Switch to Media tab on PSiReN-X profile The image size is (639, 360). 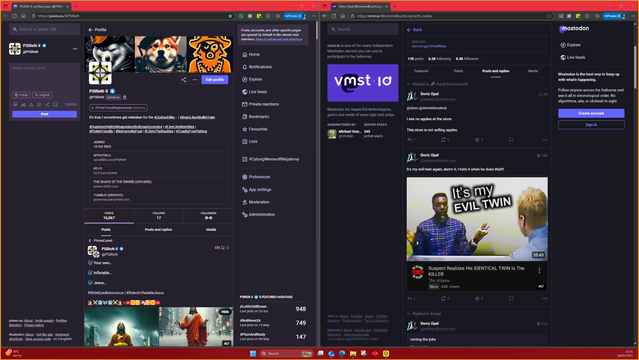pos(211,230)
